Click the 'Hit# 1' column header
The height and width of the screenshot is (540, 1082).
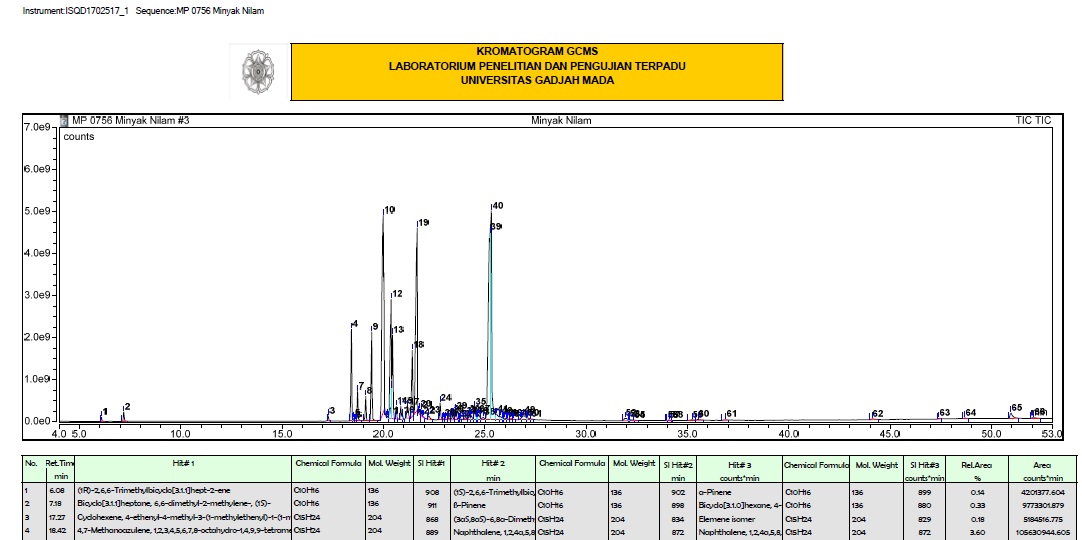click(184, 464)
